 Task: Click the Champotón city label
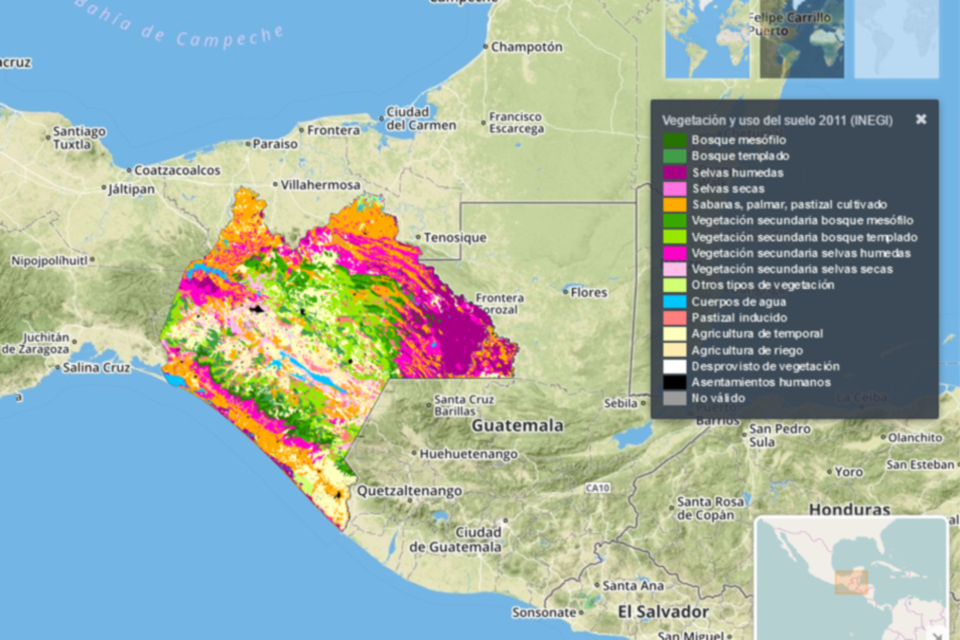527,47
